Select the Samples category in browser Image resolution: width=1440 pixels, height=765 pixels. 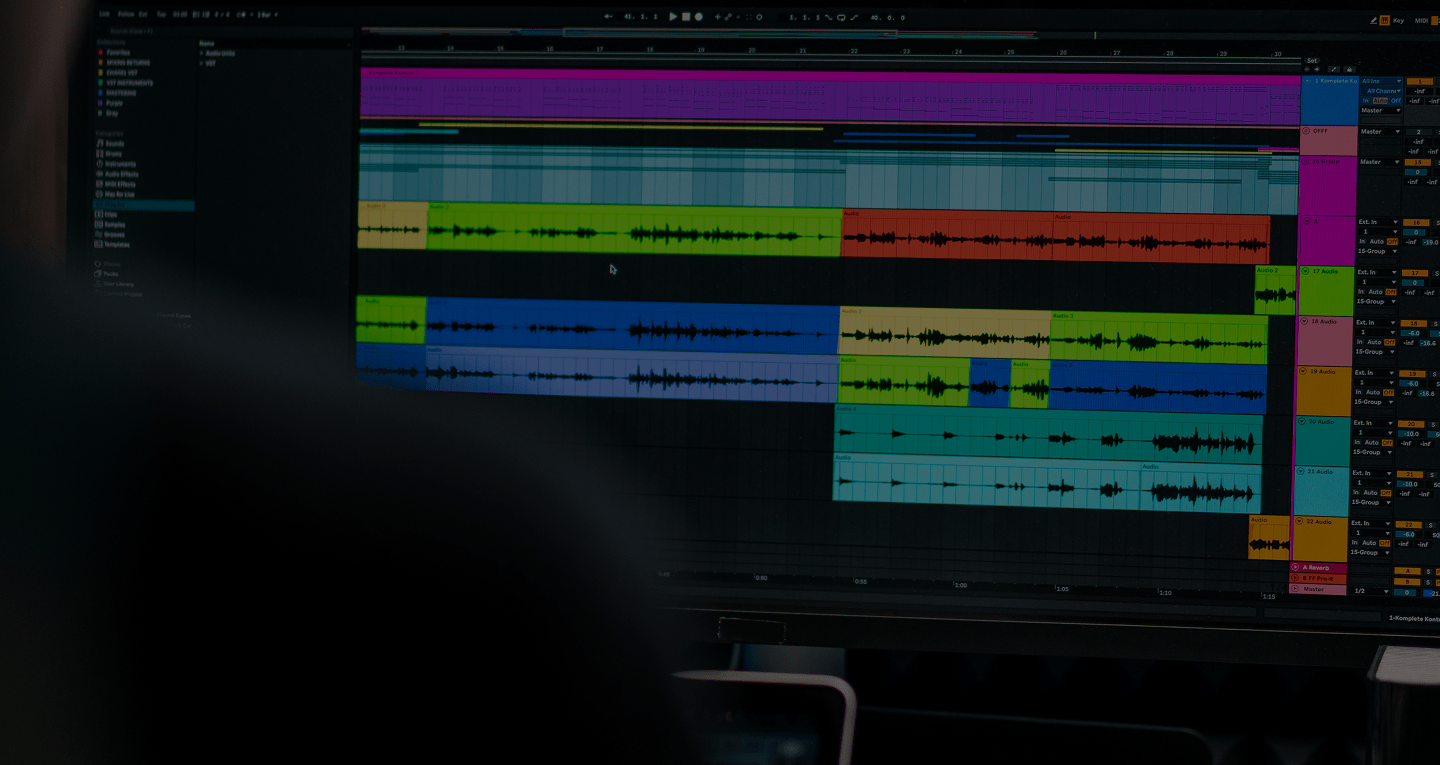click(115, 225)
